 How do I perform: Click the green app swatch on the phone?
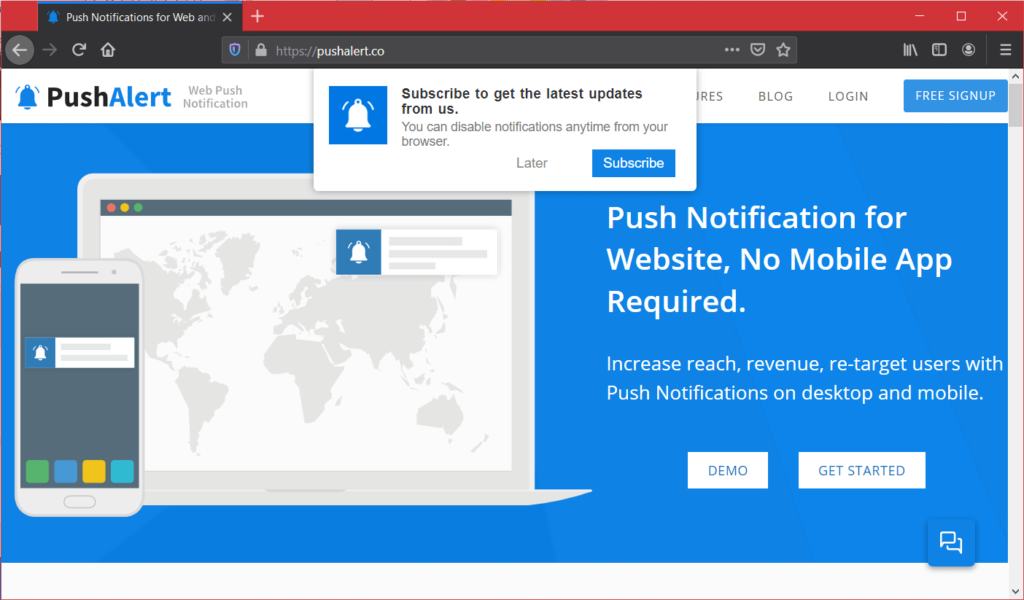37,471
